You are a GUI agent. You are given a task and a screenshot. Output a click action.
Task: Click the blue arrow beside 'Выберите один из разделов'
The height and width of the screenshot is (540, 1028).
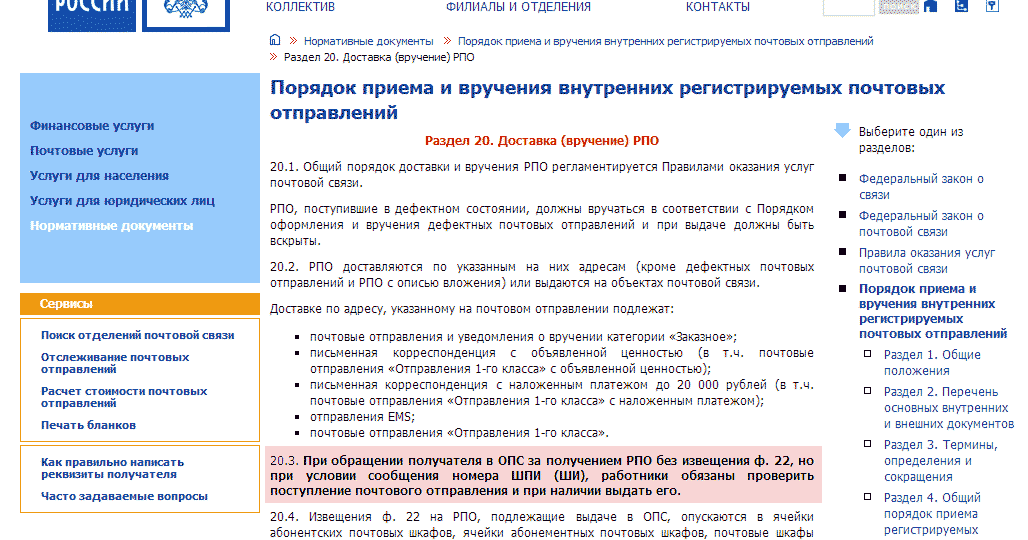842,130
